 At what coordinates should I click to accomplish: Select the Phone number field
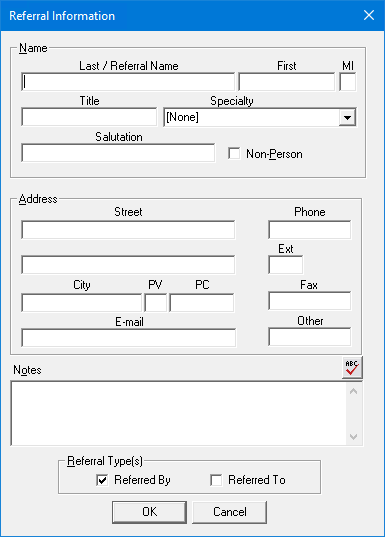[310, 230]
